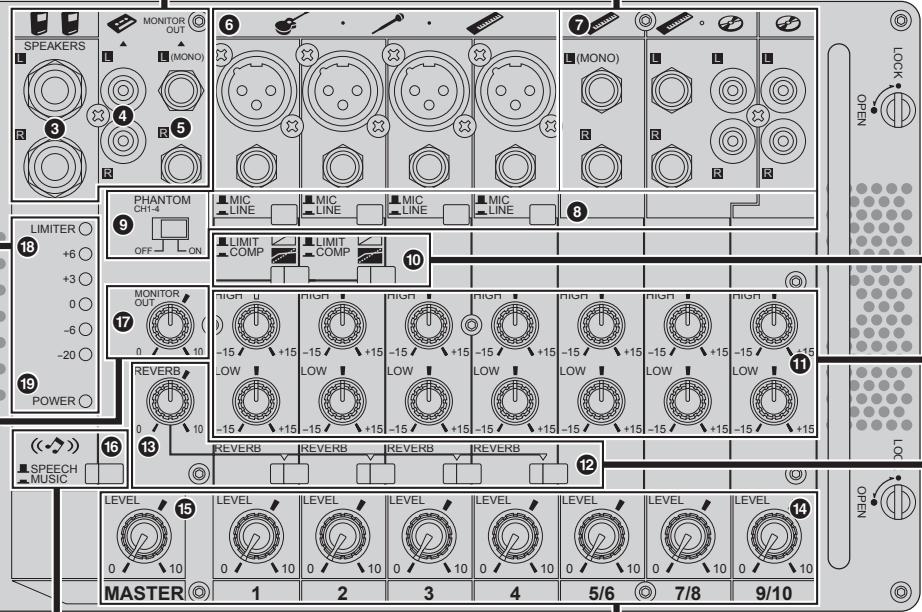Click the channel 4 XLR input connector
The width and height of the screenshot is (922, 612).
[x=516, y=91]
